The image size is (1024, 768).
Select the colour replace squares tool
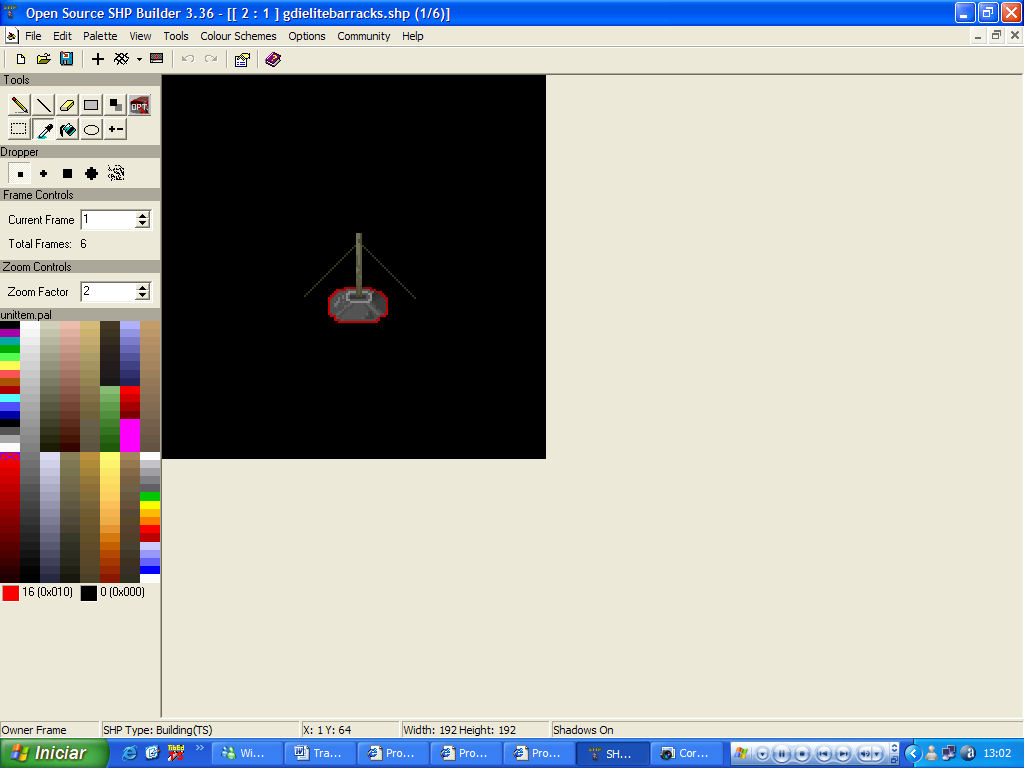(116, 104)
